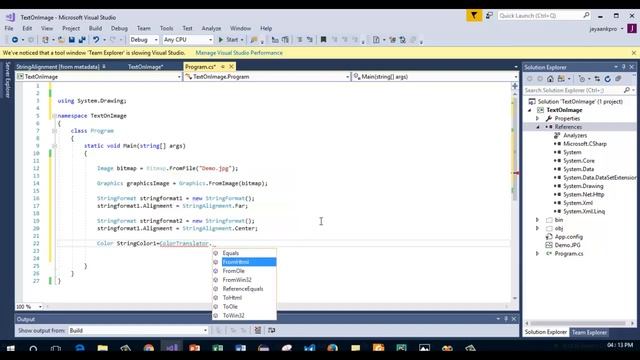
Task: Open the Analyze menu
Action: [211, 28]
